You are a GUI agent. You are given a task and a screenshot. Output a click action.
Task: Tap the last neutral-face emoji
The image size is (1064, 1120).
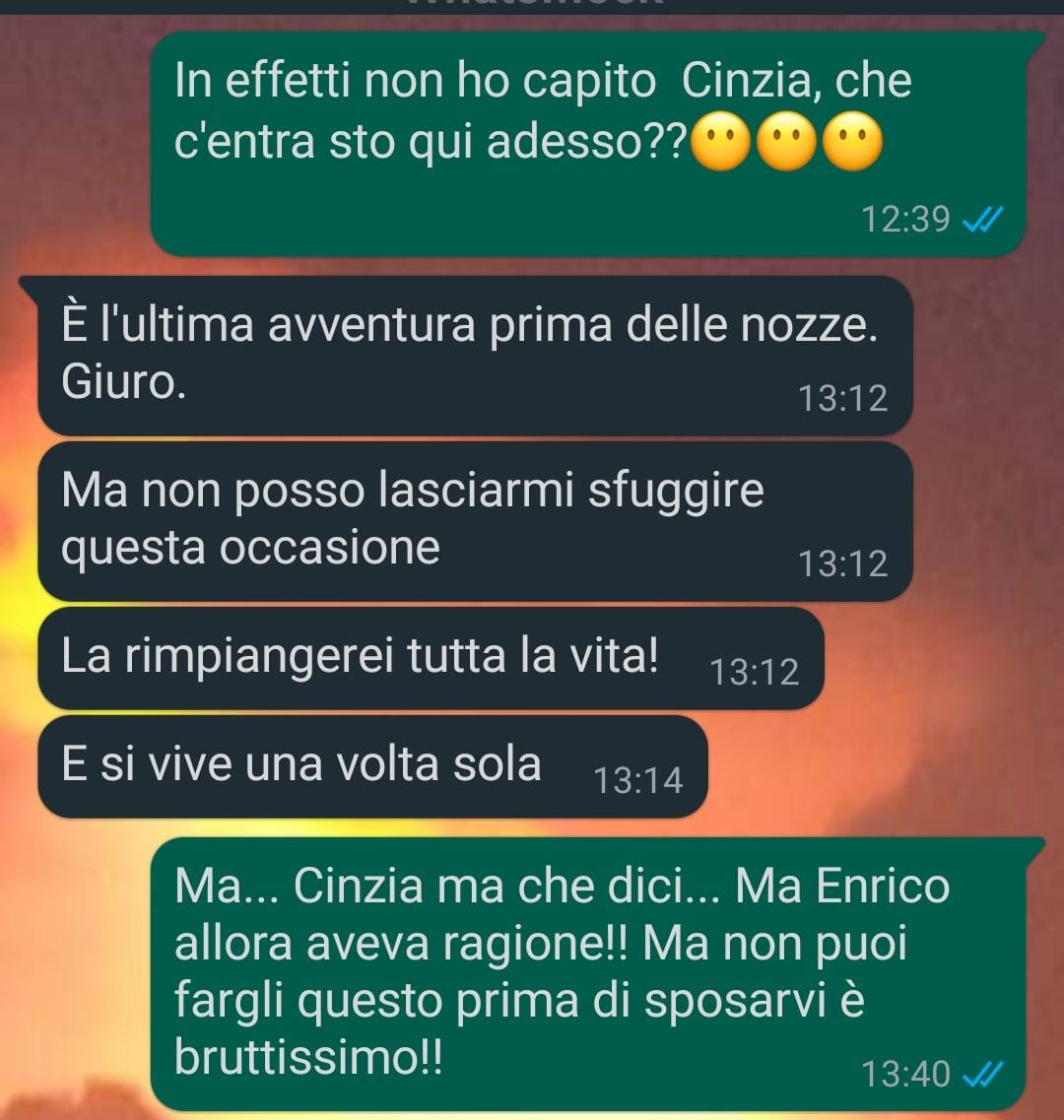click(852, 141)
